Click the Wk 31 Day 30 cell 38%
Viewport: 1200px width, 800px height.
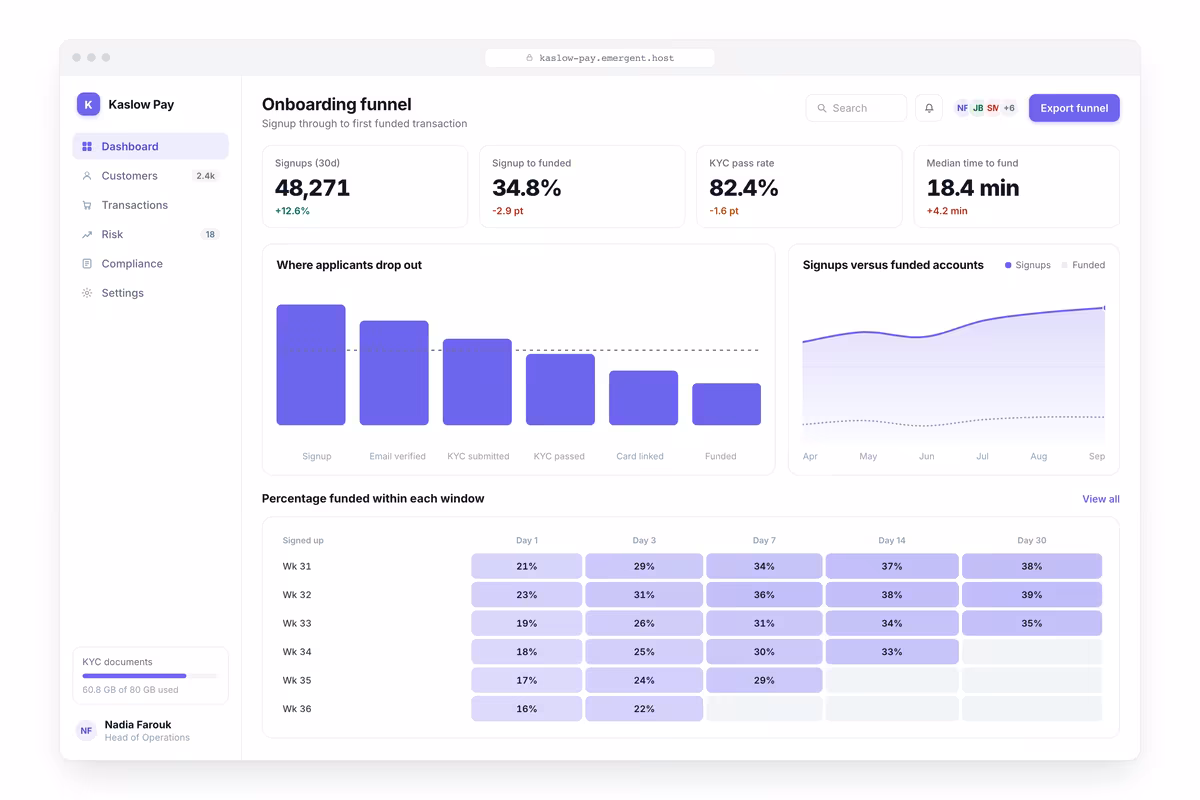pos(1032,566)
